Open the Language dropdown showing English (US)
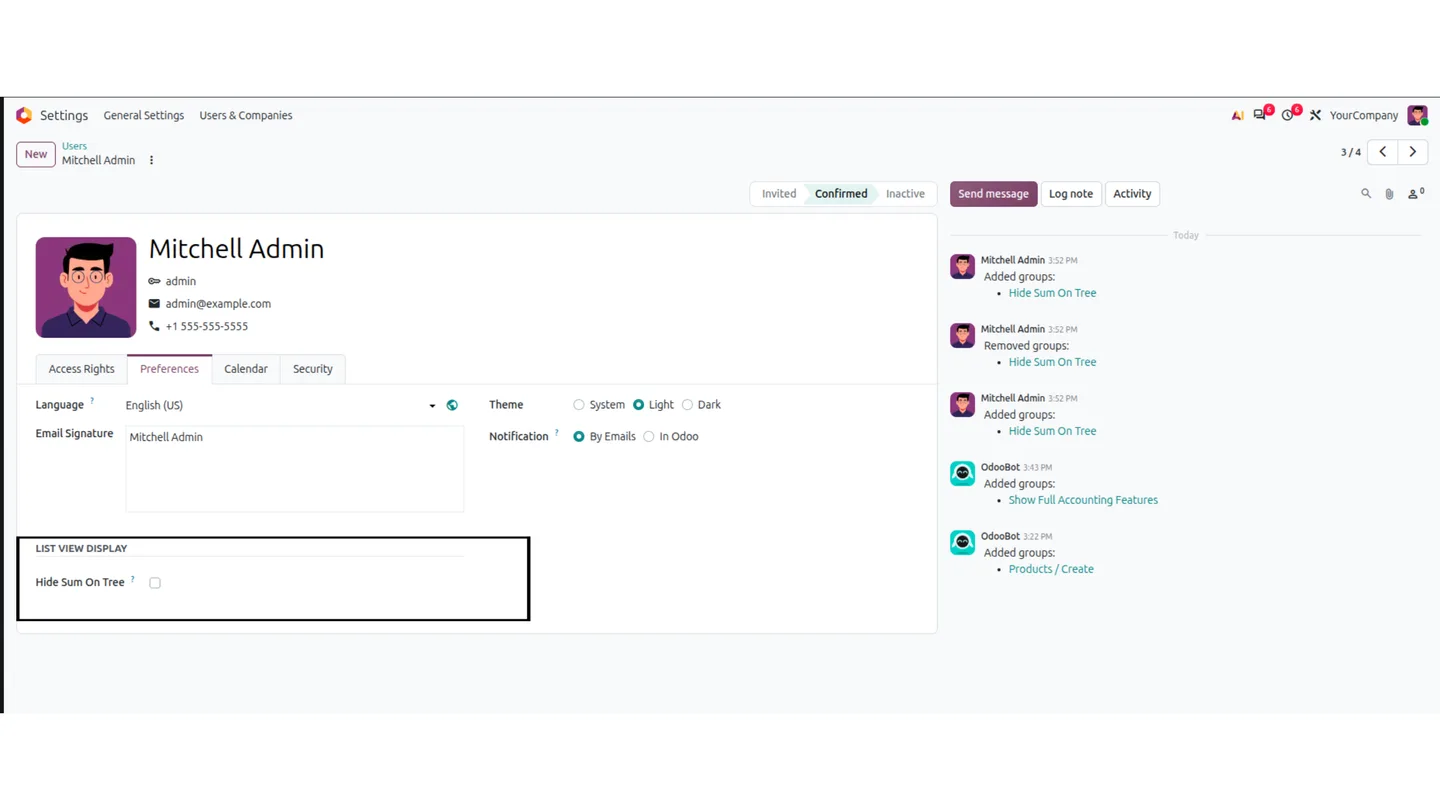Viewport: 1440px width, 810px height. click(281, 405)
